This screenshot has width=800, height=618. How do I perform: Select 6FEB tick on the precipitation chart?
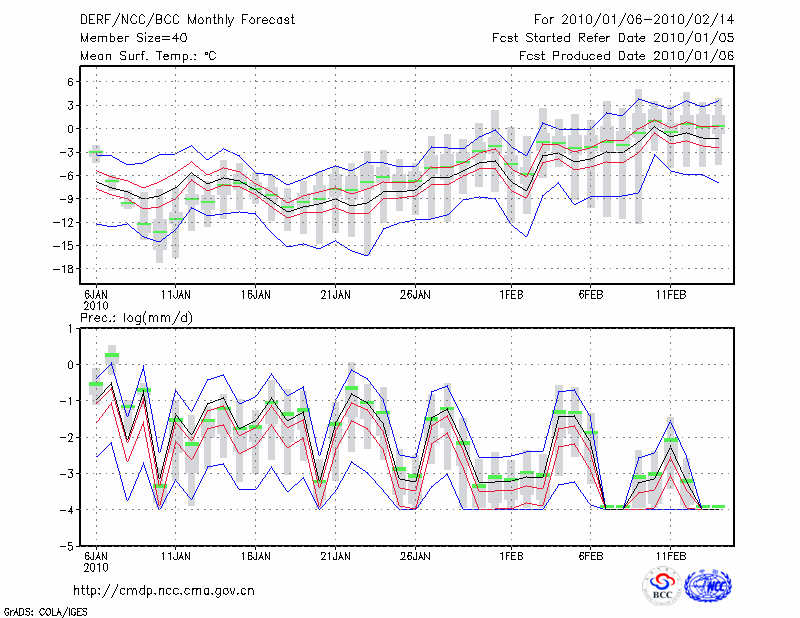[589, 555]
